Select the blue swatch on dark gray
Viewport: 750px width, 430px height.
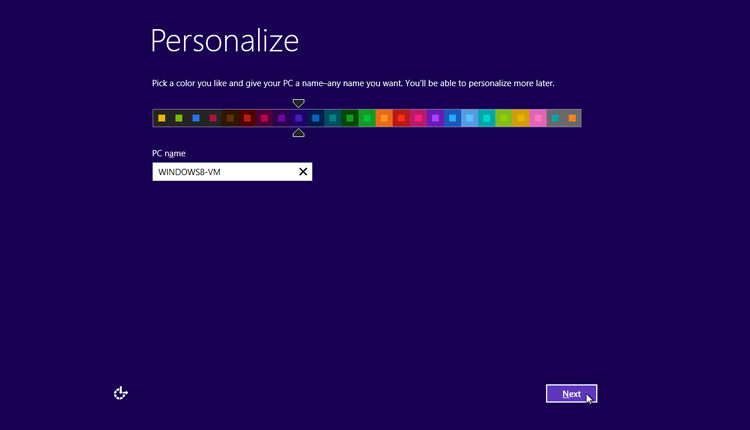coord(196,118)
